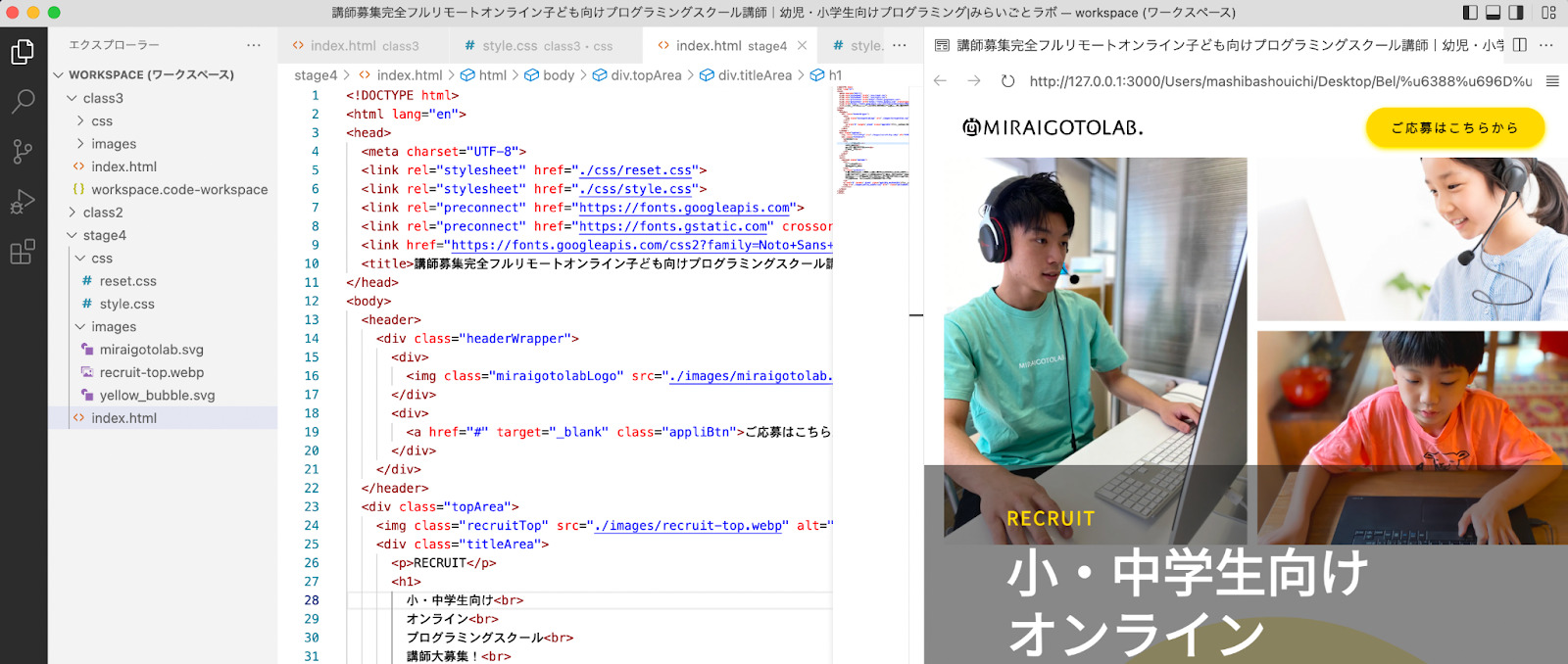Viewport: 1568px width, 664px height.
Task: Go back in the preview browser
Action: coord(941,81)
